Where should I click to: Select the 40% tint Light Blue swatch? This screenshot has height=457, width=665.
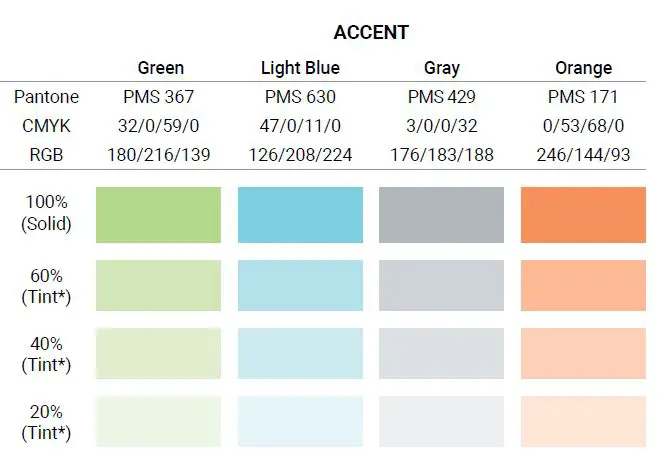[300, 352]
